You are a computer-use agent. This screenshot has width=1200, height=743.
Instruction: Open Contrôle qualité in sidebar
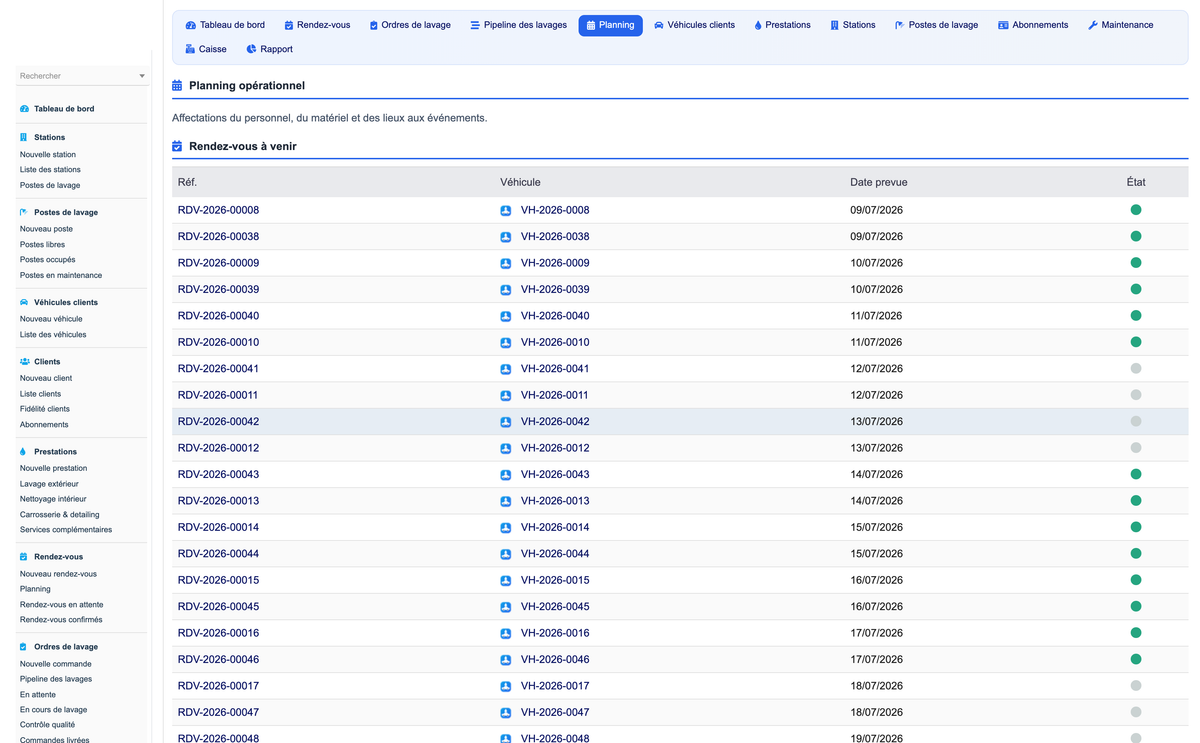point(47,725)
